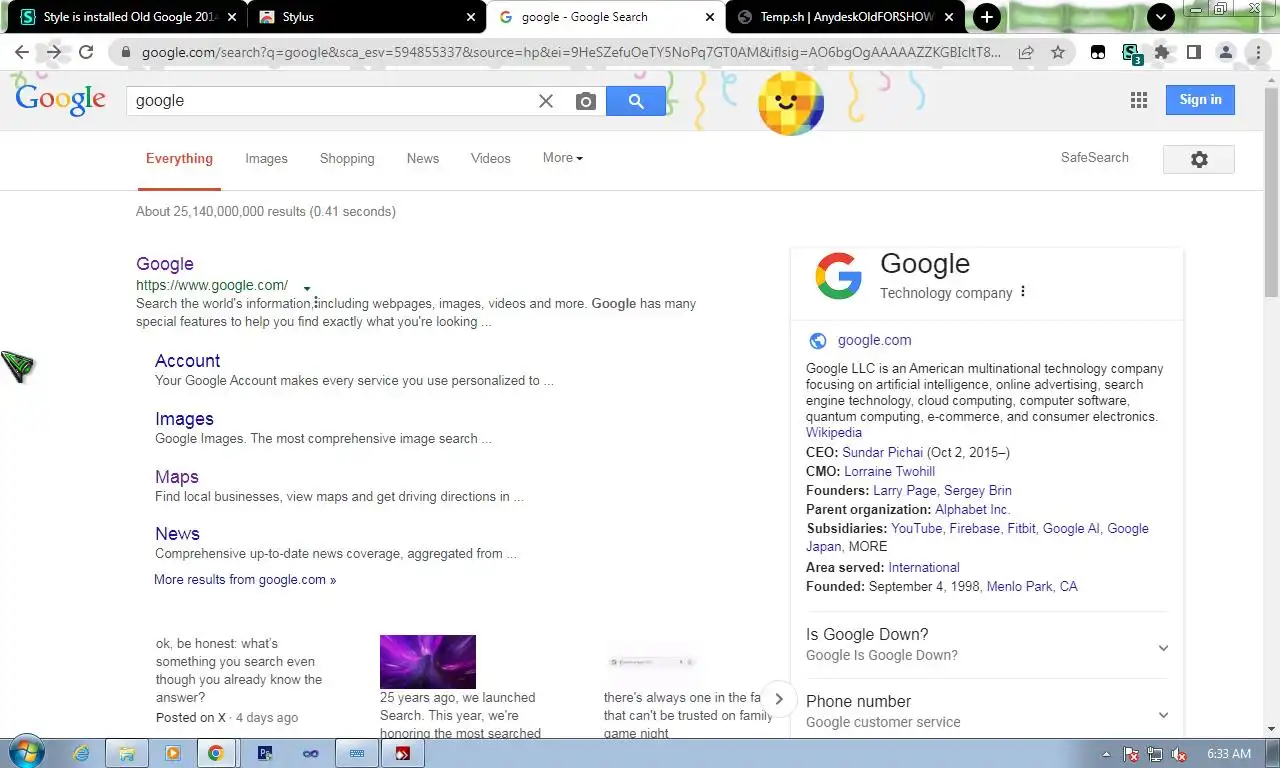This screenshot has height=768, width=1280.
Task: Click the volume muted tray icon
Action: click(1179, 754)
